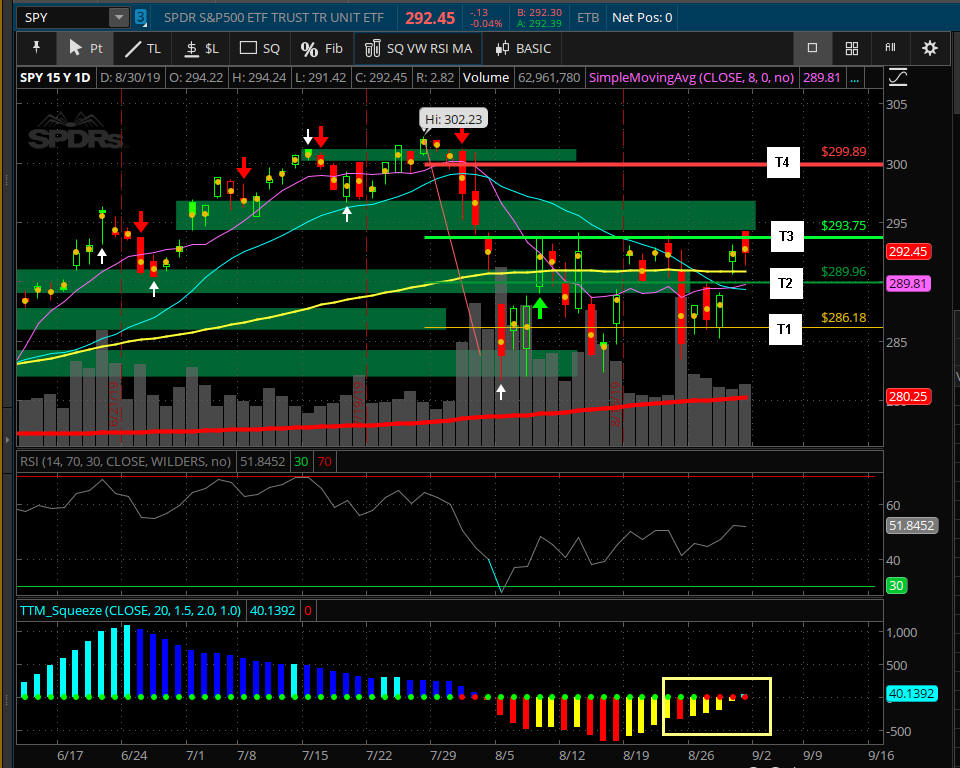The width and height of the screenshot is (960, 768).
Task: Choose the TL trendline drawing tool
Action: pyautogui.click(x=142, y=48)
